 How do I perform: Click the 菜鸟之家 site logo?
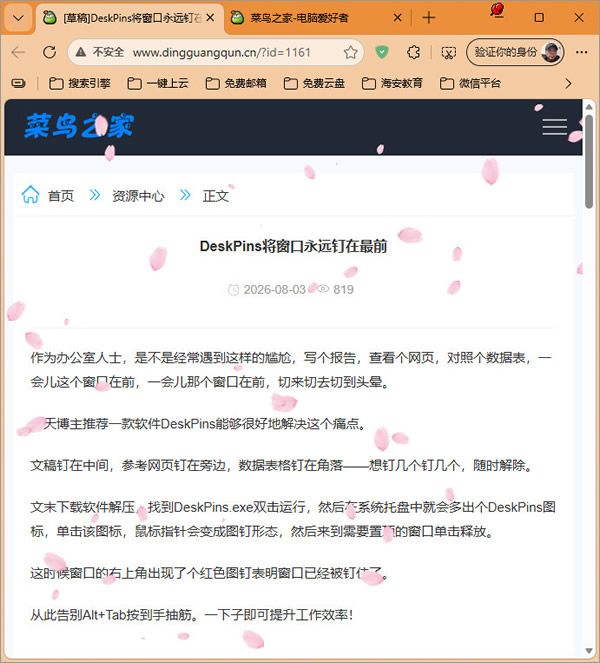pos(79,126)
